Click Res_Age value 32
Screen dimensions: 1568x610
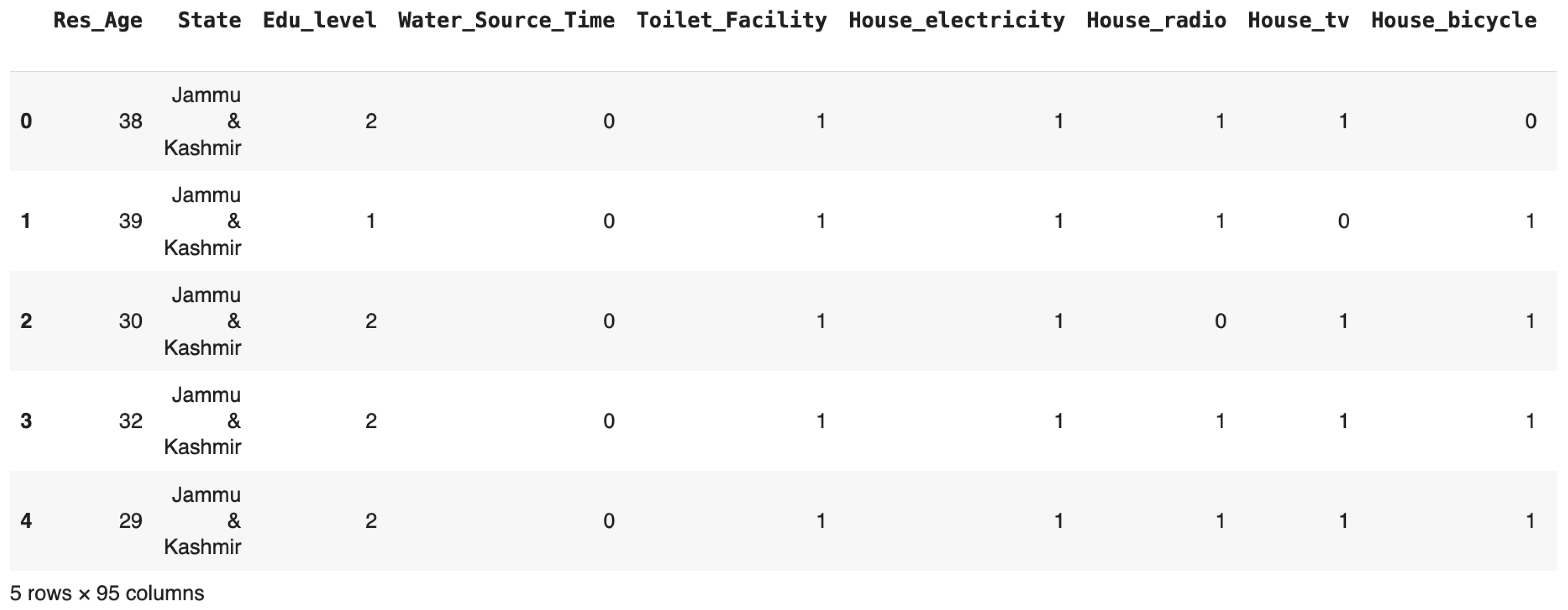click(130, 421)
